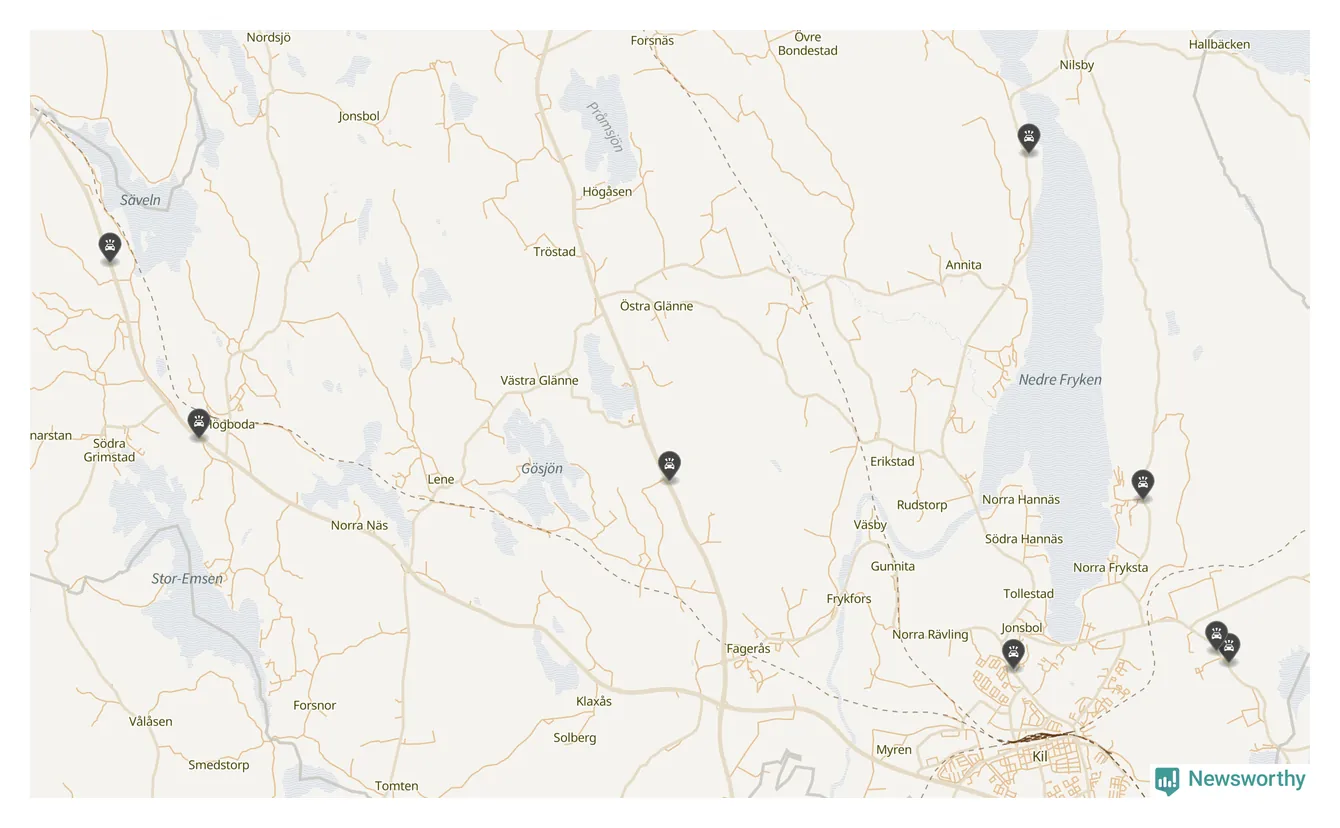Click the Stor-Emsen lake label
Screen dimensions: 1340x828
click(187, 579)
